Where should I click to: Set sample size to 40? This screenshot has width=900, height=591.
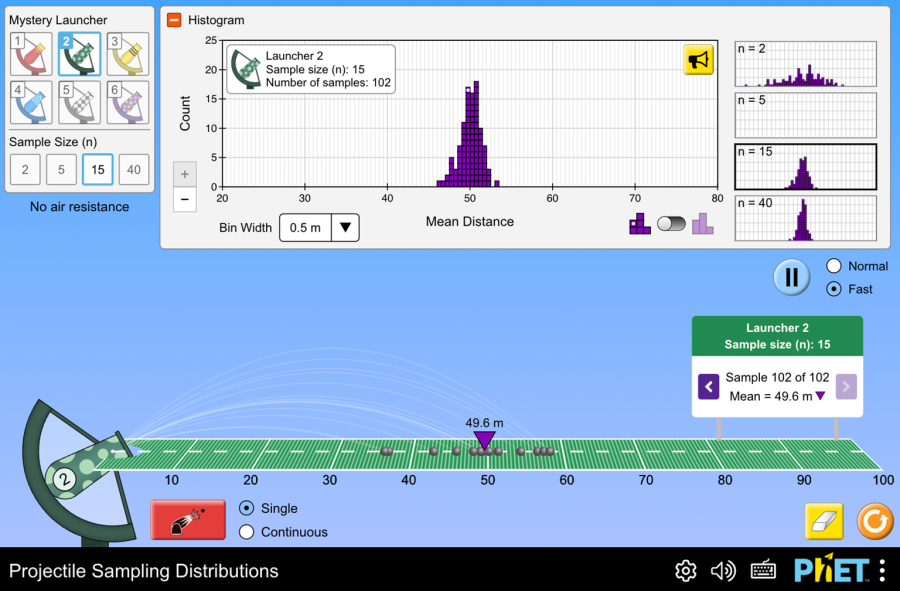tap(133, 170)
